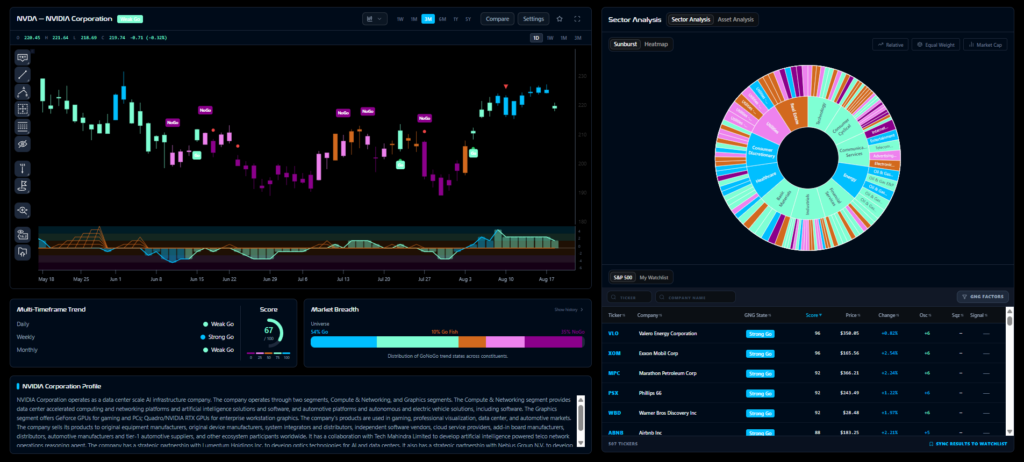The height and width of the screenshot is (462, 1024).
Task: Open the chart type dropdown
Action: click(x=375, y=19)
